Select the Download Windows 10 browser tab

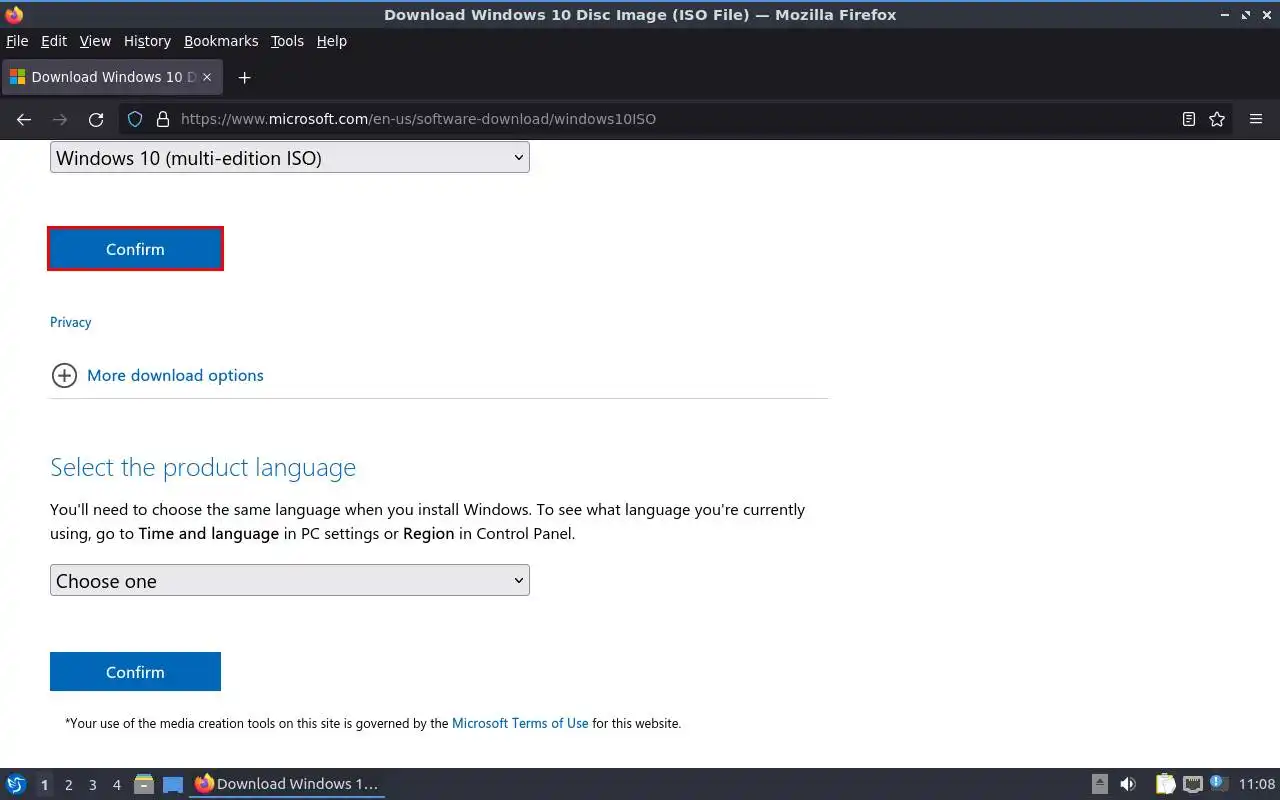[110, 77]
